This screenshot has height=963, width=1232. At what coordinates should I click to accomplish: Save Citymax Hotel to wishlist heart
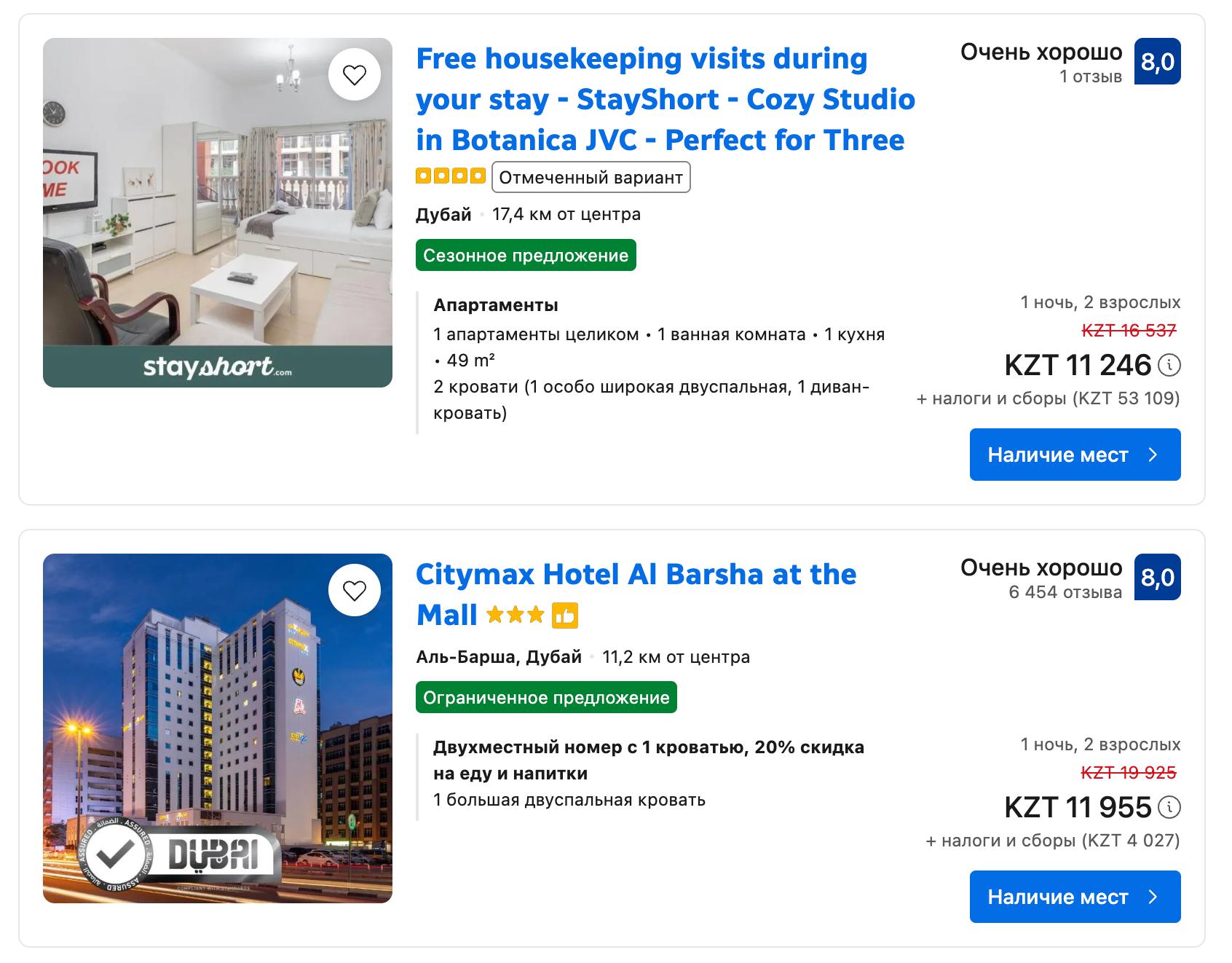pos(355,590)
